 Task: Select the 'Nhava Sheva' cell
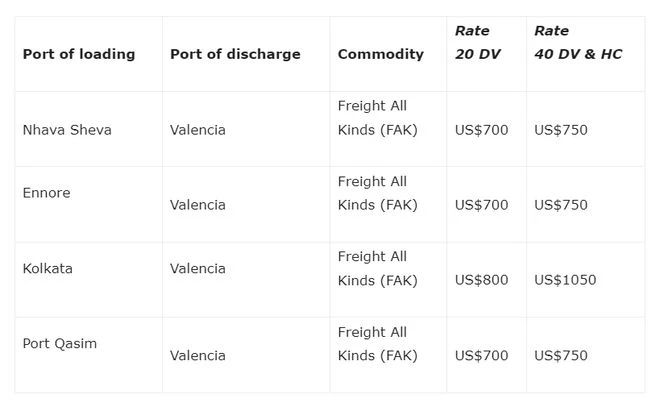coord(67,130)
